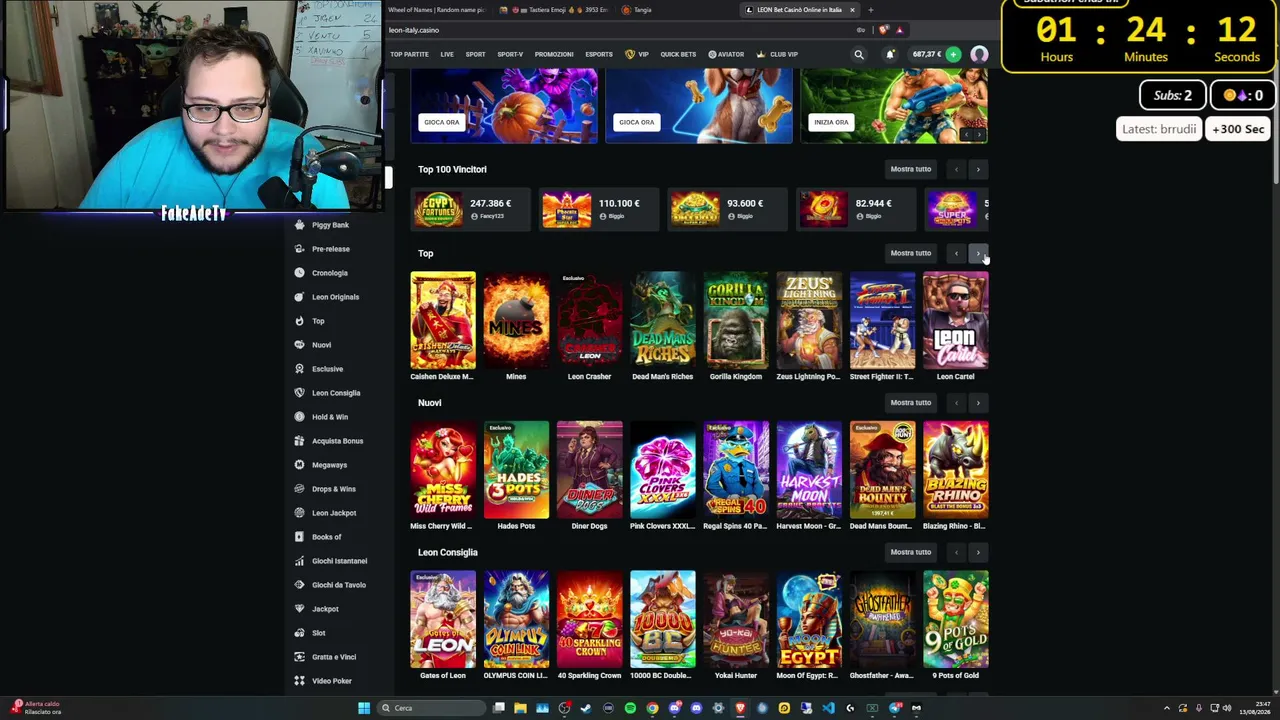The height and width of the screenshot is (720, 1280).
Task: Click the Windows taskbar Cerca search box
Action: (x=430, y=708)
